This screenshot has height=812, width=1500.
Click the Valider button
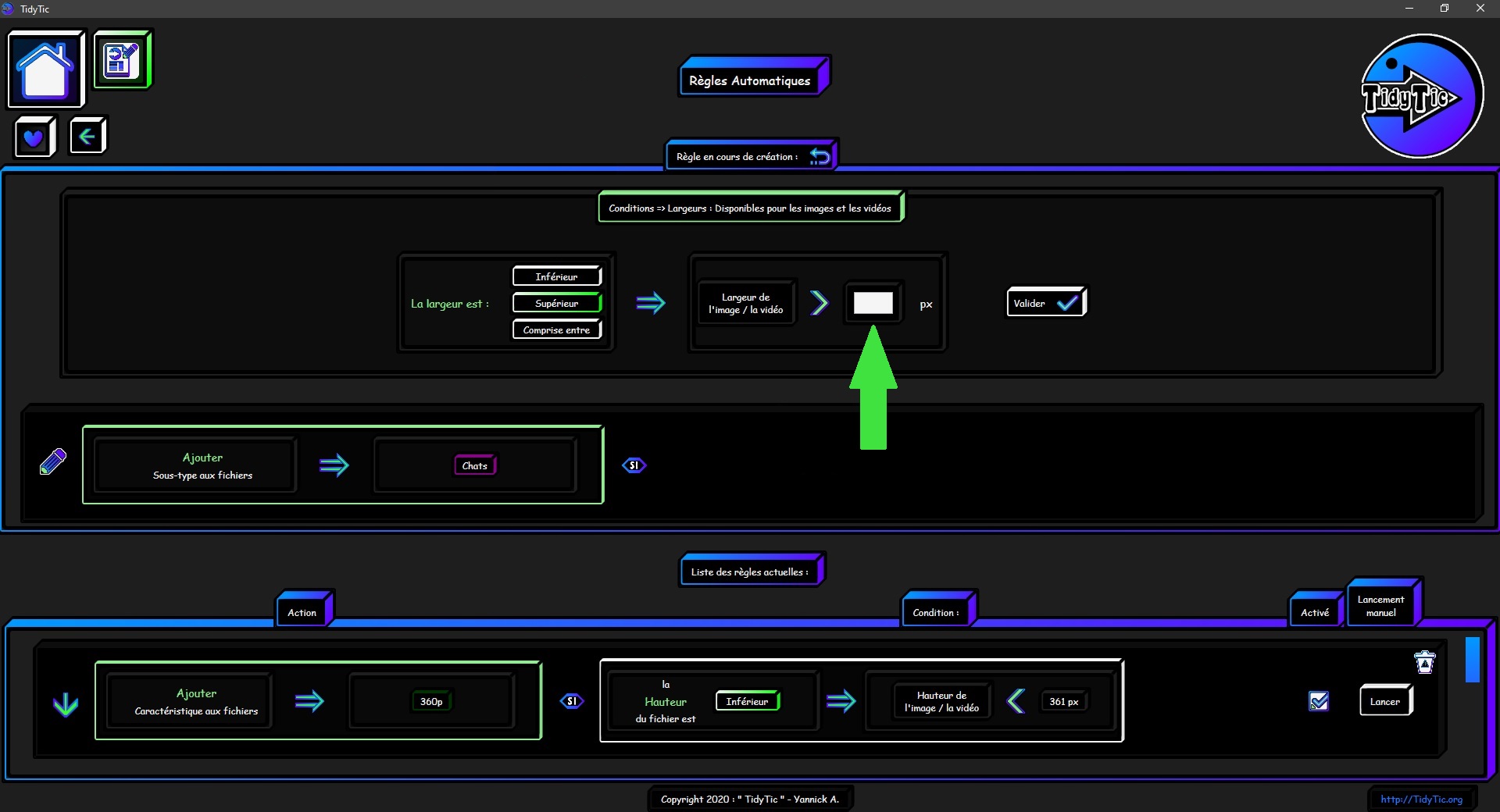click(1046, 303)
